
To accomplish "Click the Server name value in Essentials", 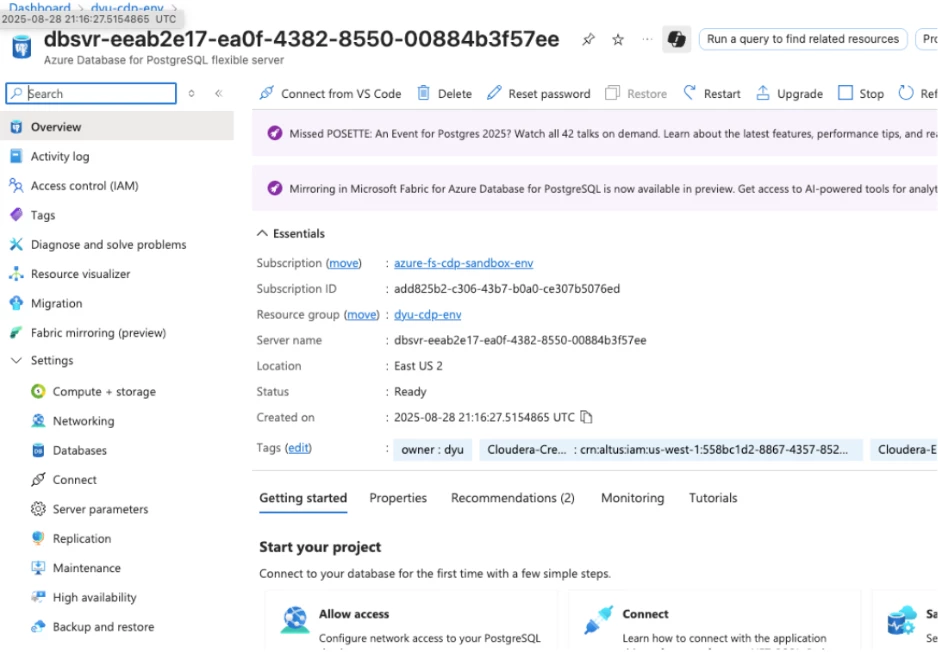I will (520, 340).
